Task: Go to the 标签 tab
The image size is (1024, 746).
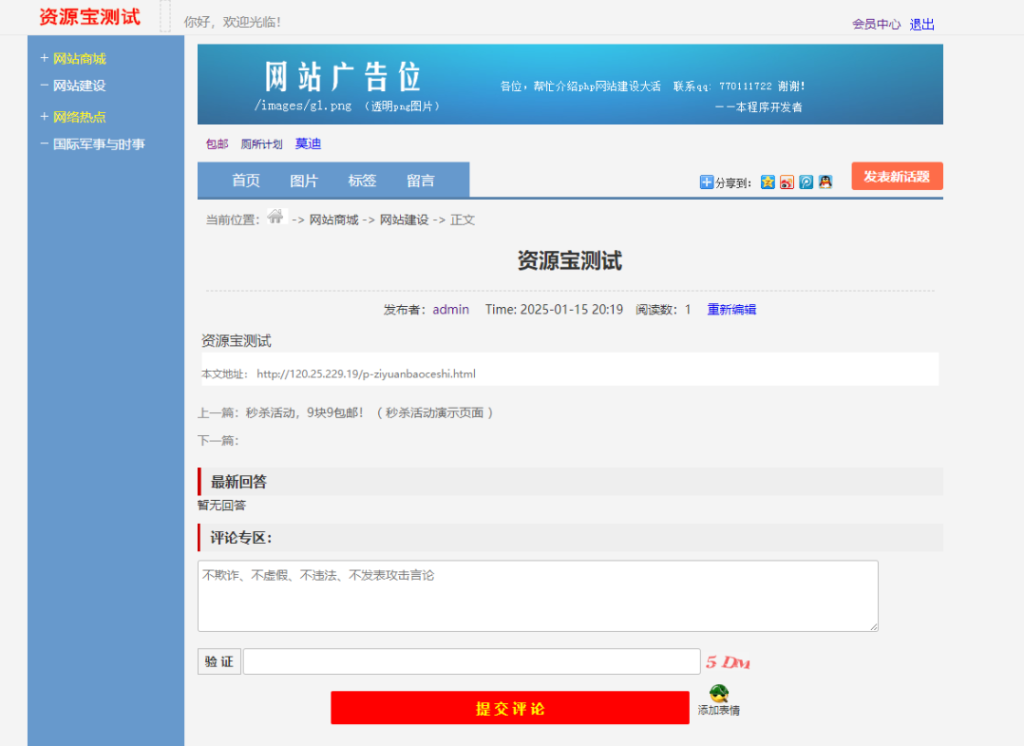Action: click(x=362, y=180)
